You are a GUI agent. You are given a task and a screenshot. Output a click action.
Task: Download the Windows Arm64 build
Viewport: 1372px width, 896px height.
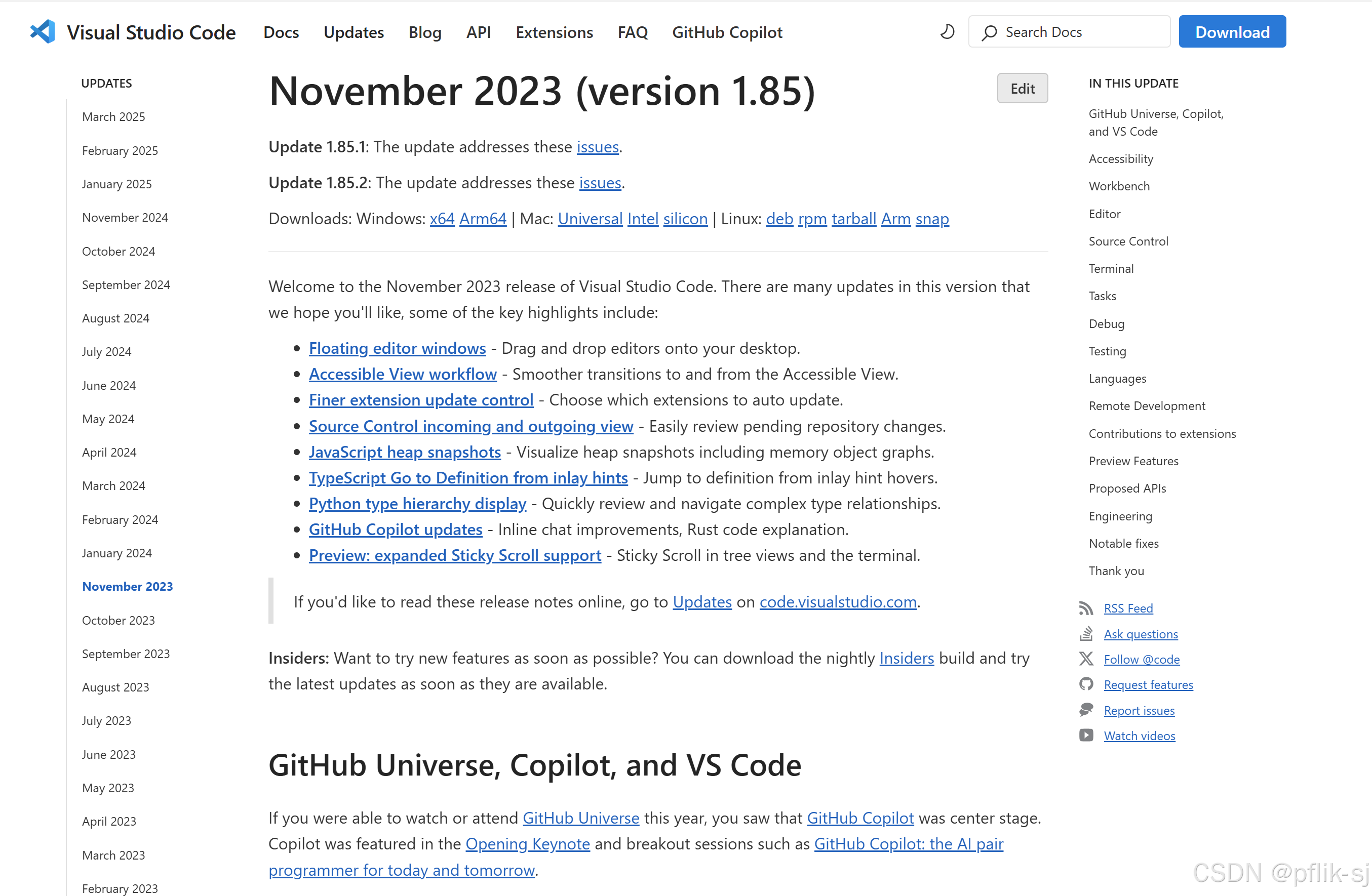tap(483, 218)
